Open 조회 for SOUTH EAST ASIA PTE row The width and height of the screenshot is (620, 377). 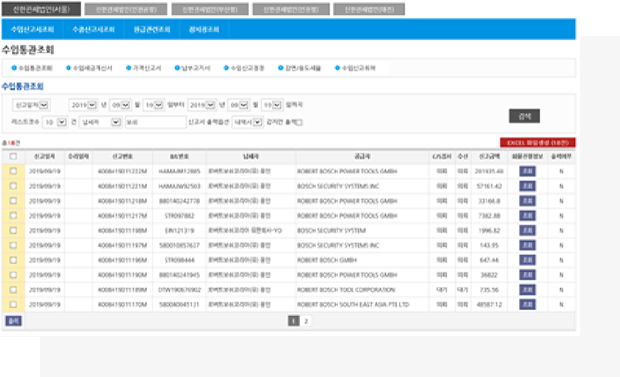pyautogui.click(x=527, y=305)
